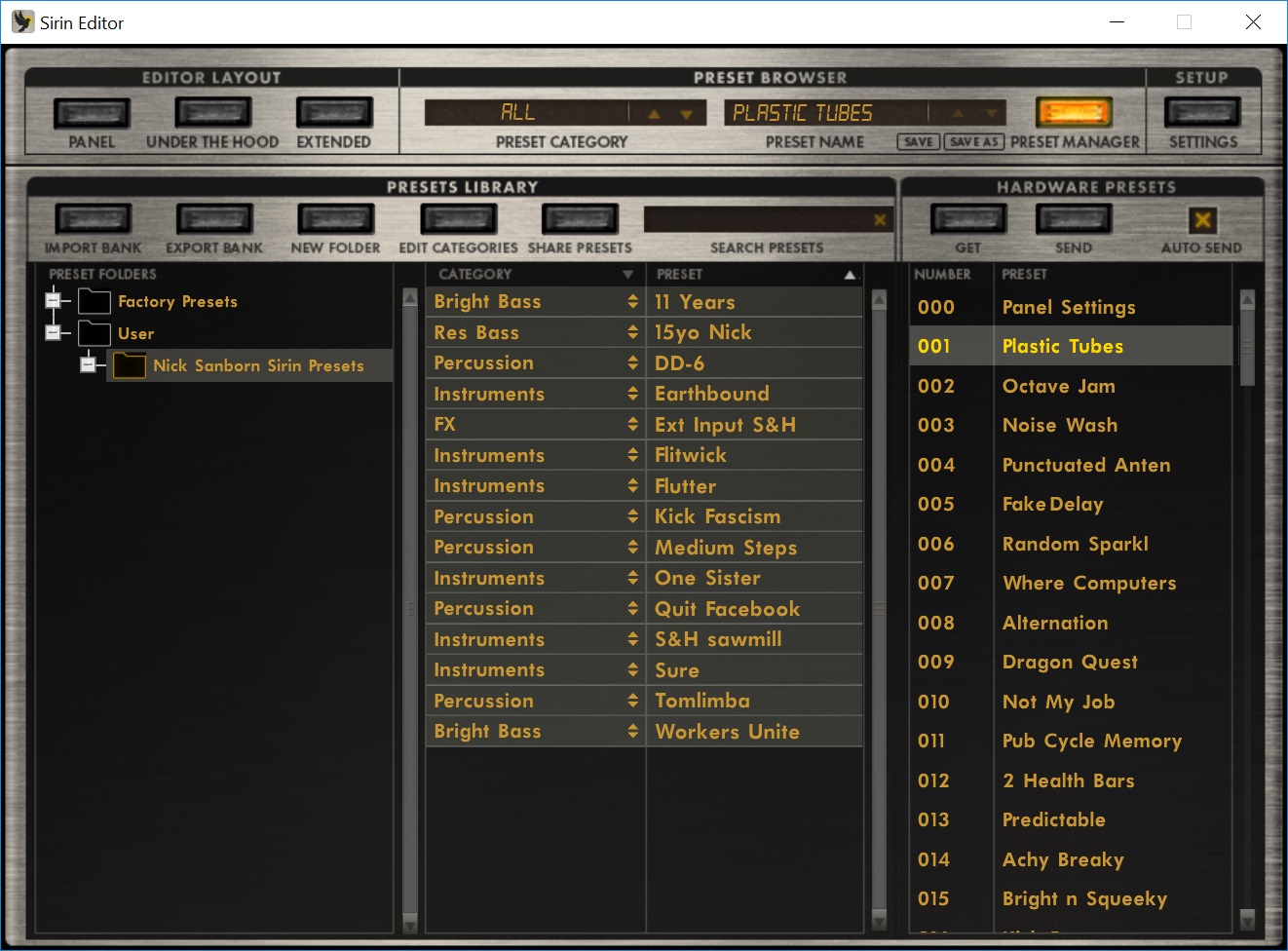Select hardware preset Pub Cycle Memory

(x=1071, y=741)
